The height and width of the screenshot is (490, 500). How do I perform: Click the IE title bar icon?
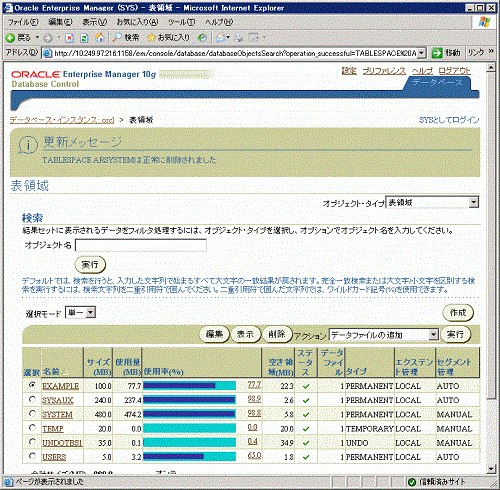(x=9, y=7)
